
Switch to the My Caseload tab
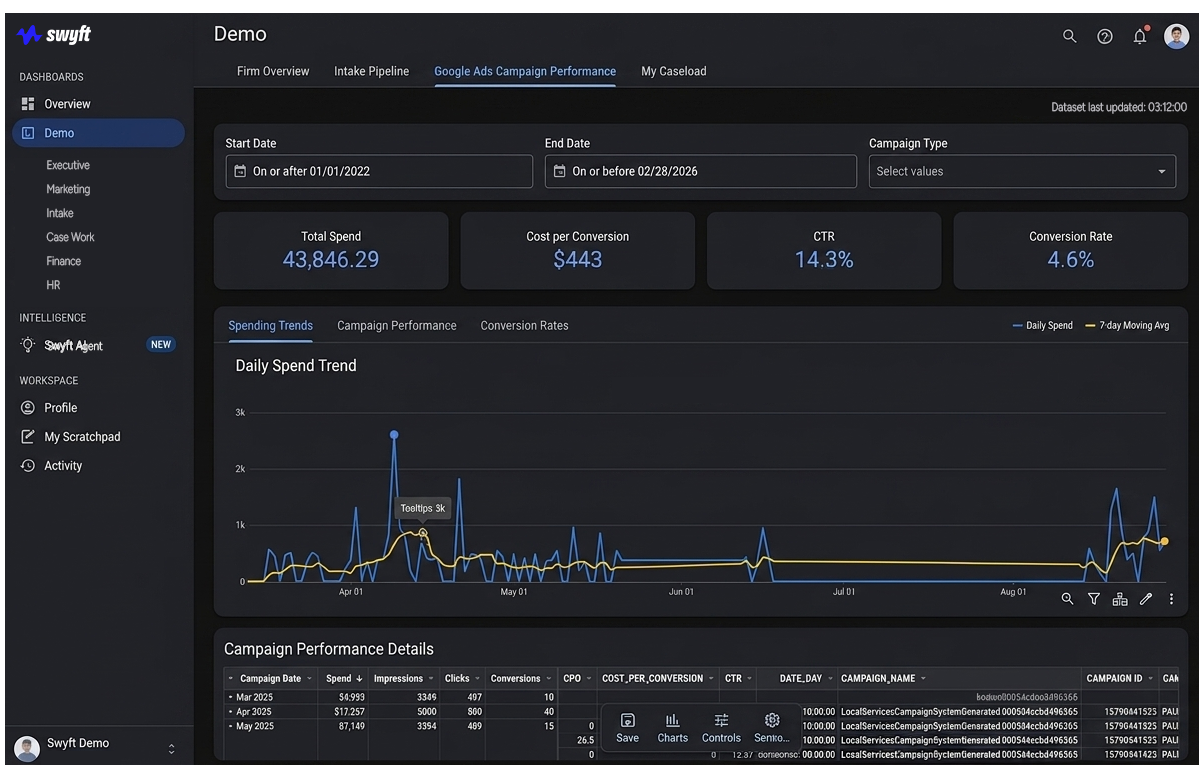674,71
